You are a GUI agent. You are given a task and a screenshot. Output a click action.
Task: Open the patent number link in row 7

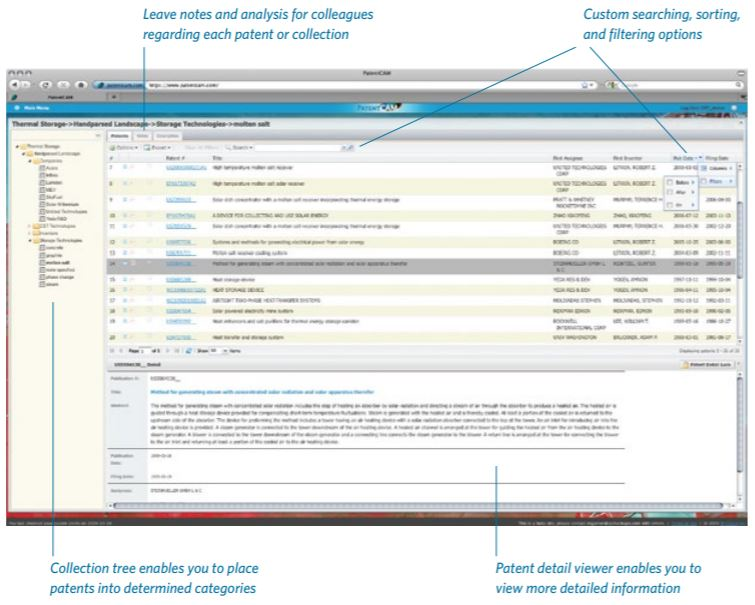(x=186, y=168)
